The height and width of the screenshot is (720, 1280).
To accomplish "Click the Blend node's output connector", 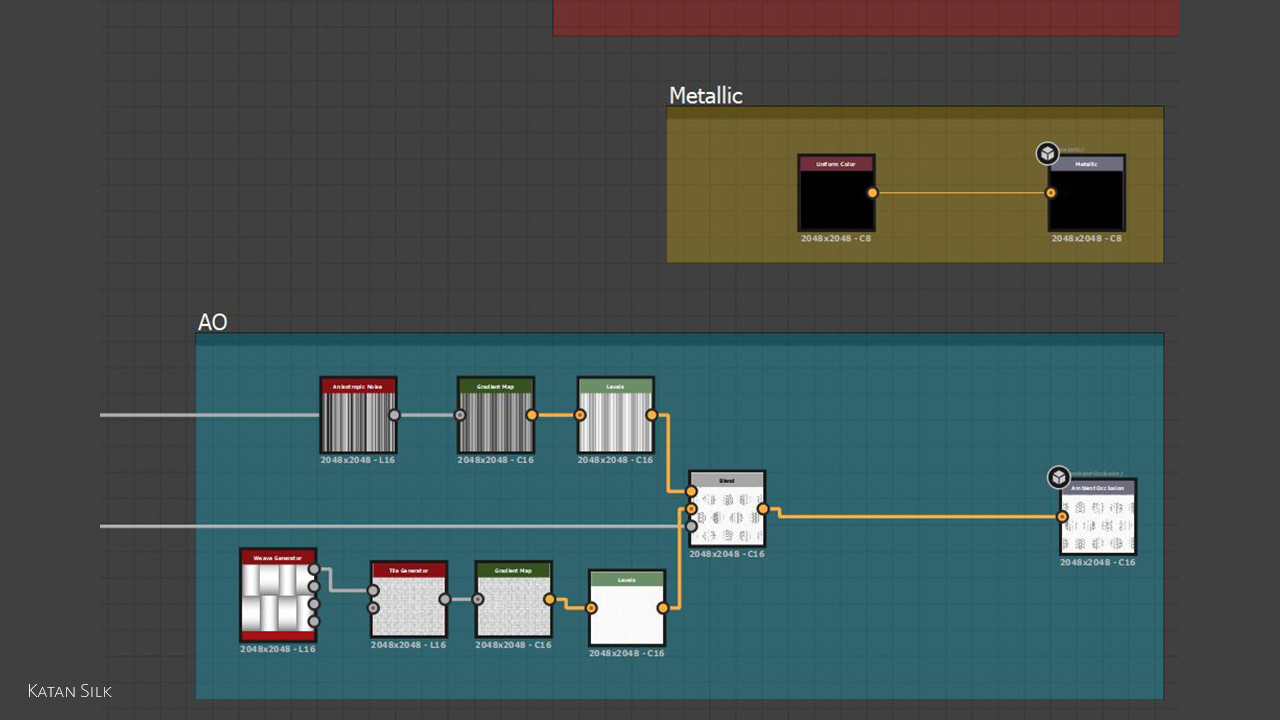I will coord(763,509).
